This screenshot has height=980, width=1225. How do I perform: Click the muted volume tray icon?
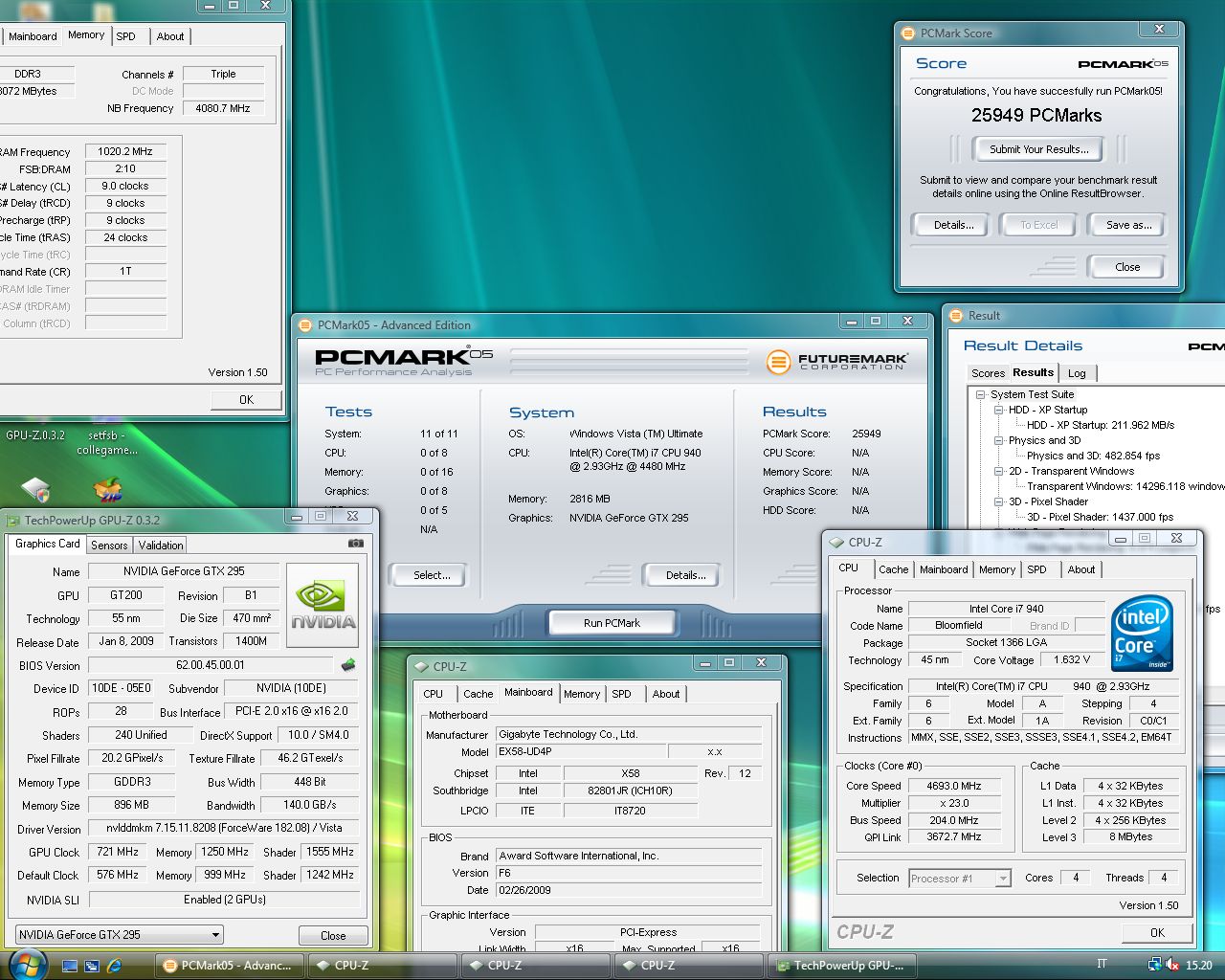pyautogui.click(x=1172, y=965)
